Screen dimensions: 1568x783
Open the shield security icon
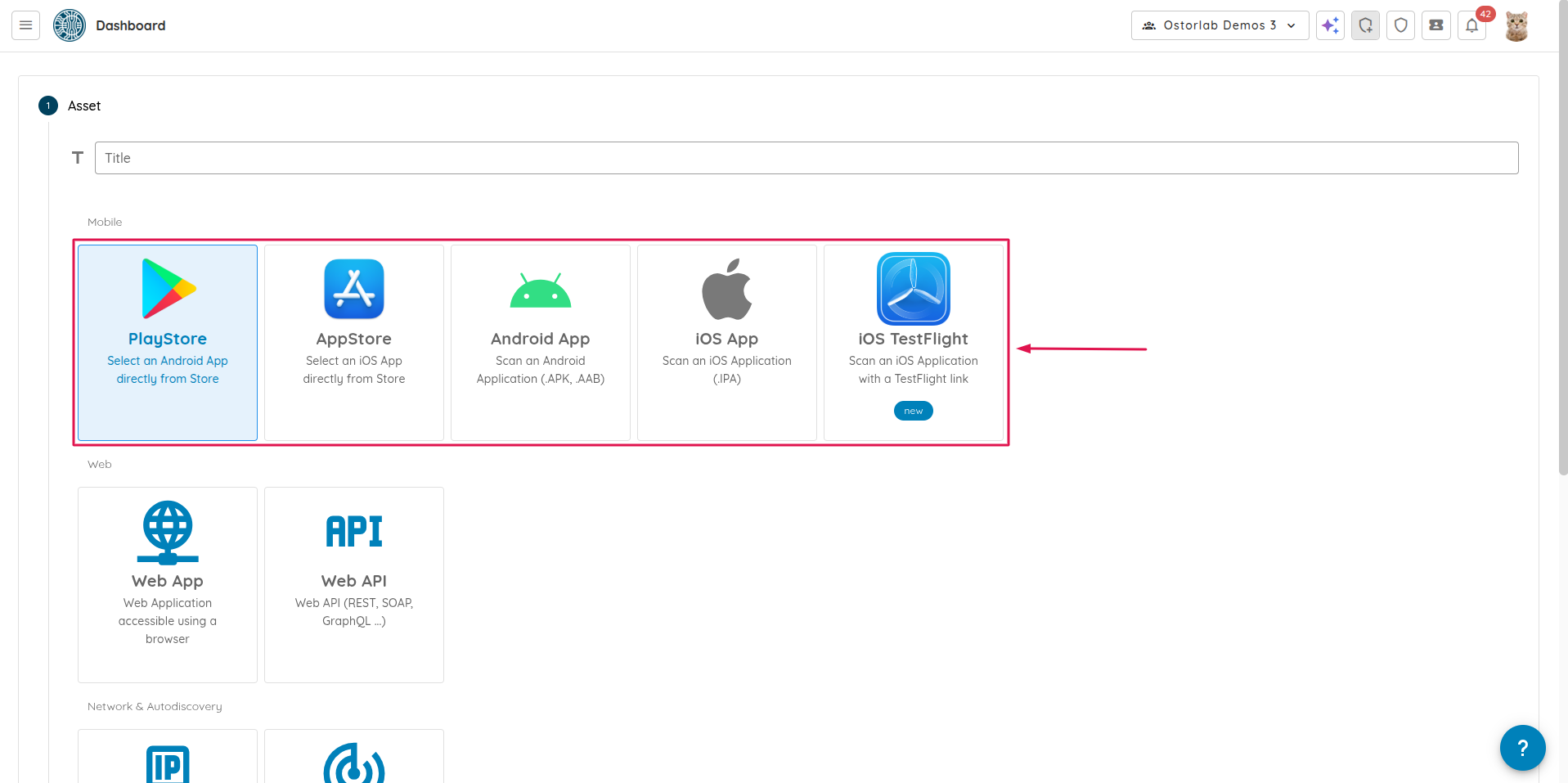(x=1400, y=25)
